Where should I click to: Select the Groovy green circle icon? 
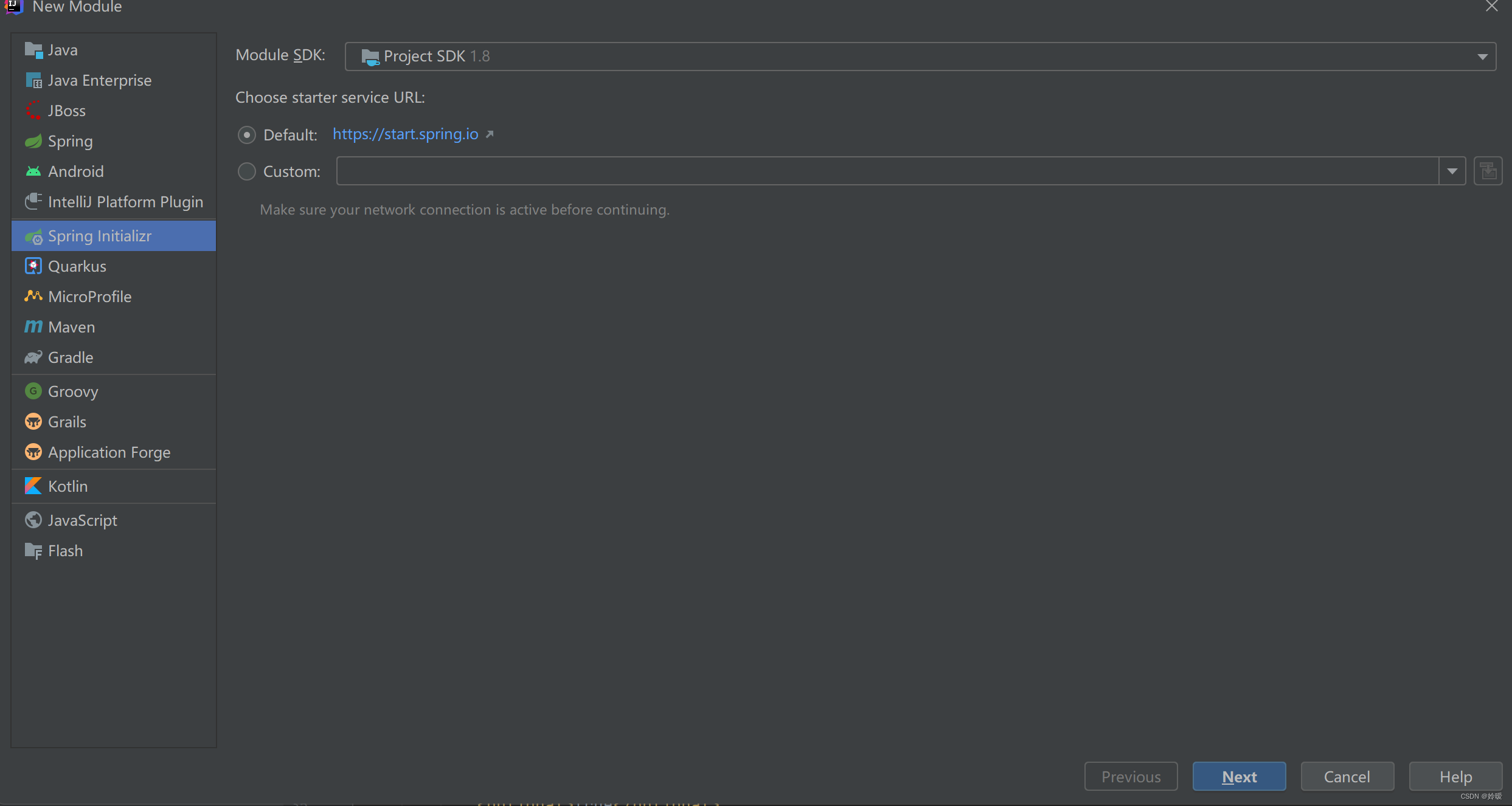33,391
